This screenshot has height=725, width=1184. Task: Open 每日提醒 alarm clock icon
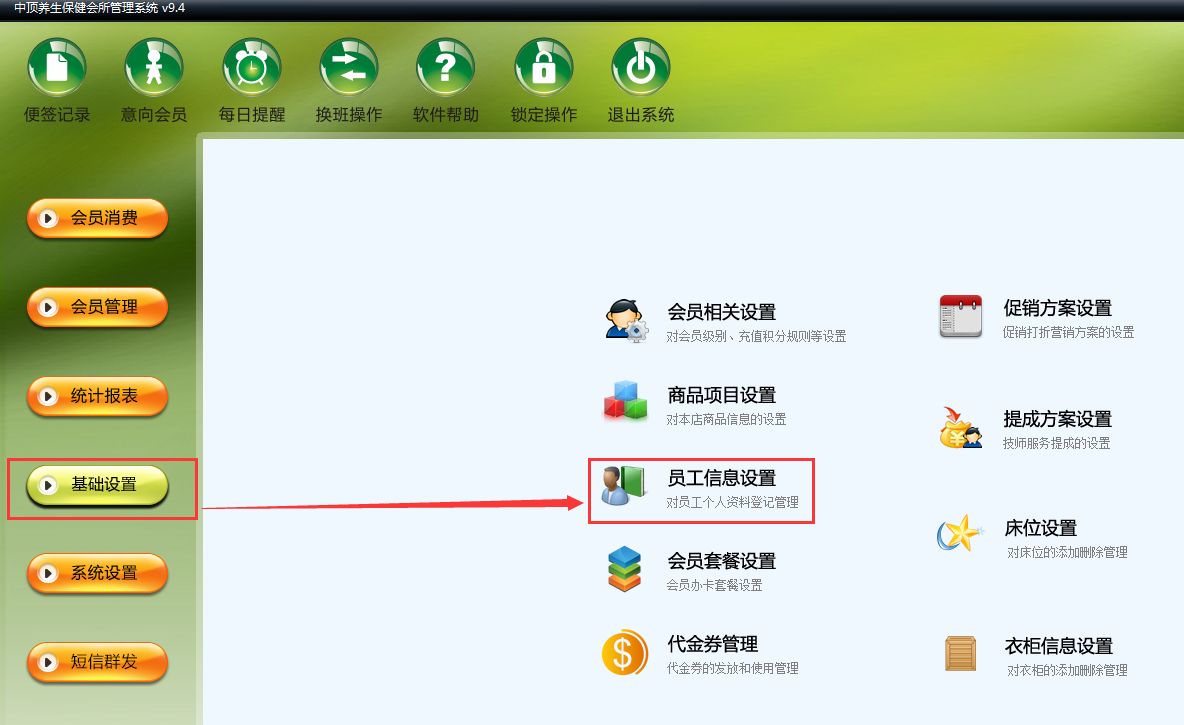click(251, 67)
